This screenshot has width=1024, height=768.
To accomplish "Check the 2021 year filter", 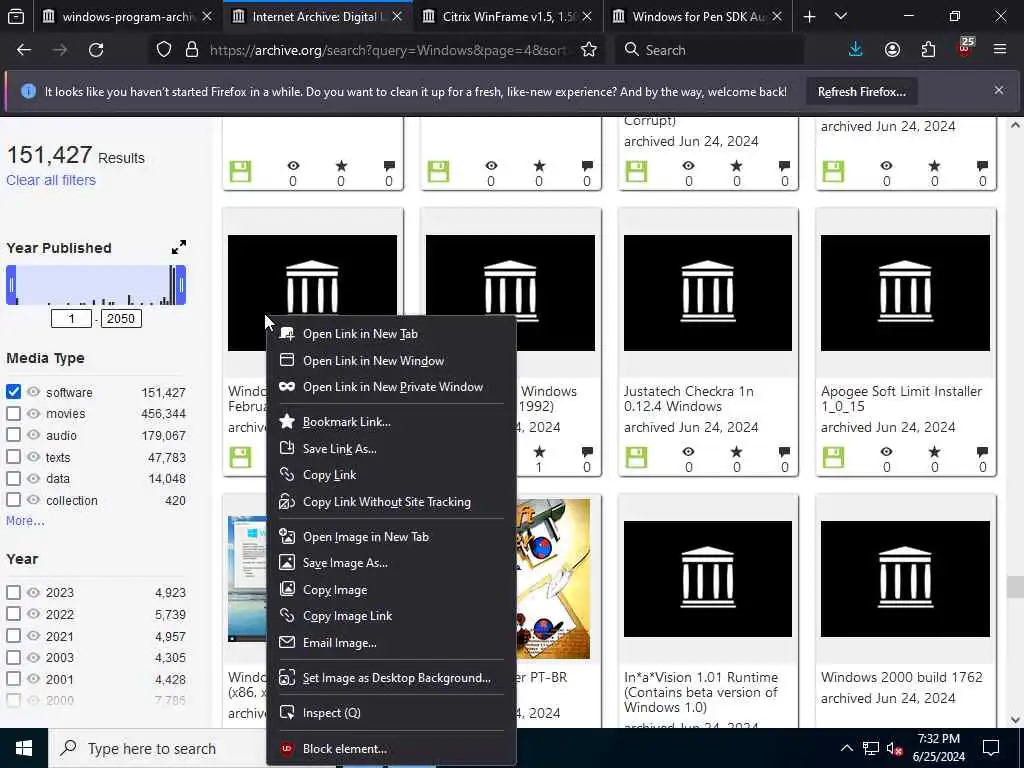I will click(x=13, y=636).
